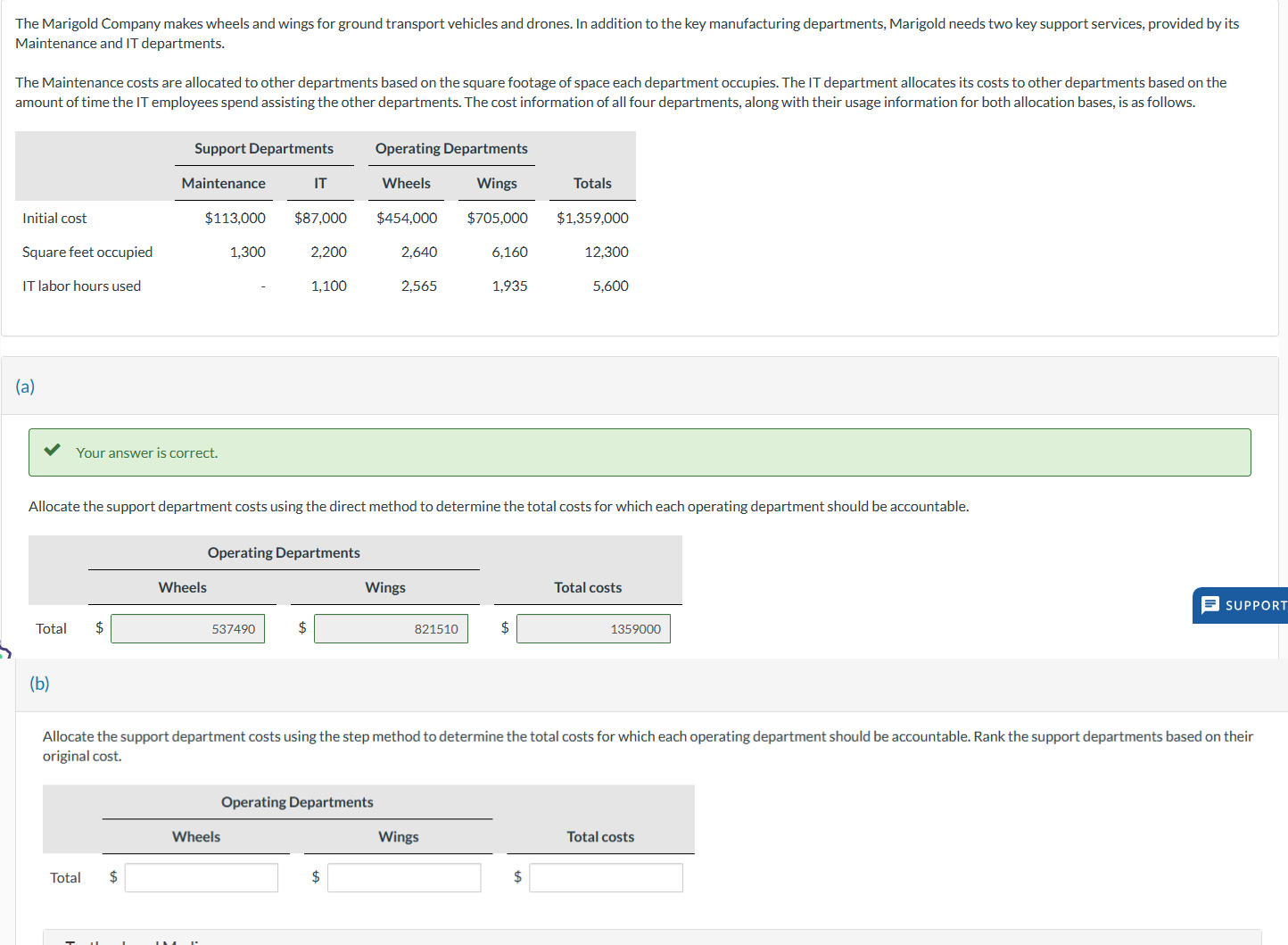The image size is (1288, 945).
Task: Select the Total costs field showing 1359000
Action: (593, 628)
